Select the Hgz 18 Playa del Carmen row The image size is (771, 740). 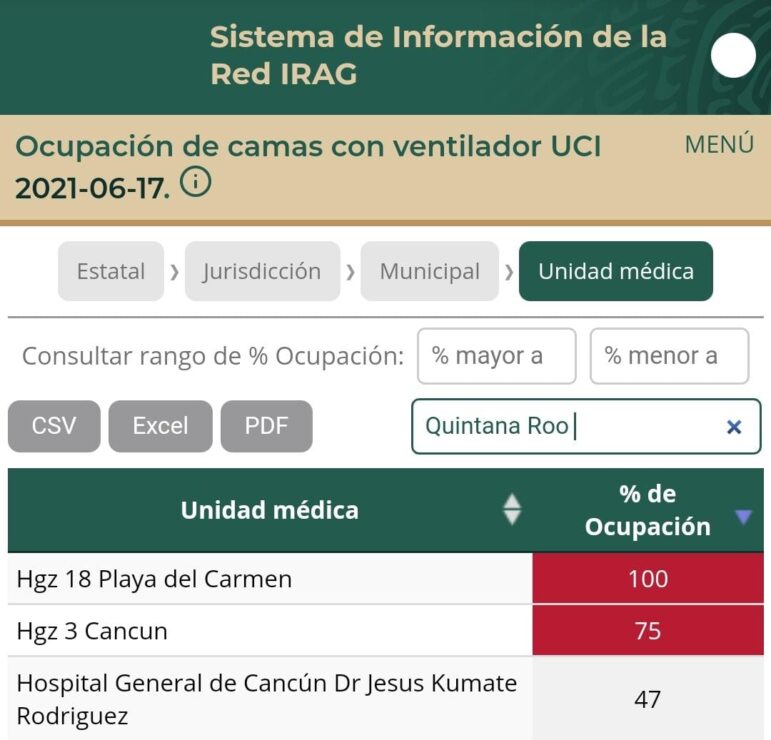click(155, 579)
